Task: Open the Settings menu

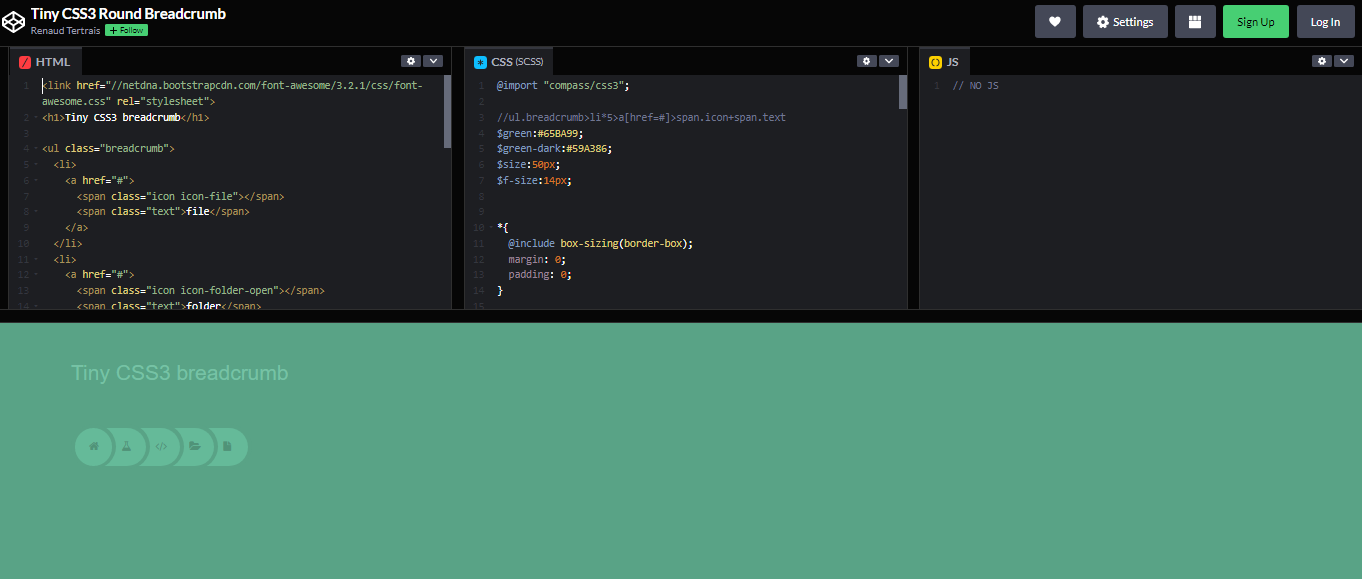Action: click(1125, 21)
